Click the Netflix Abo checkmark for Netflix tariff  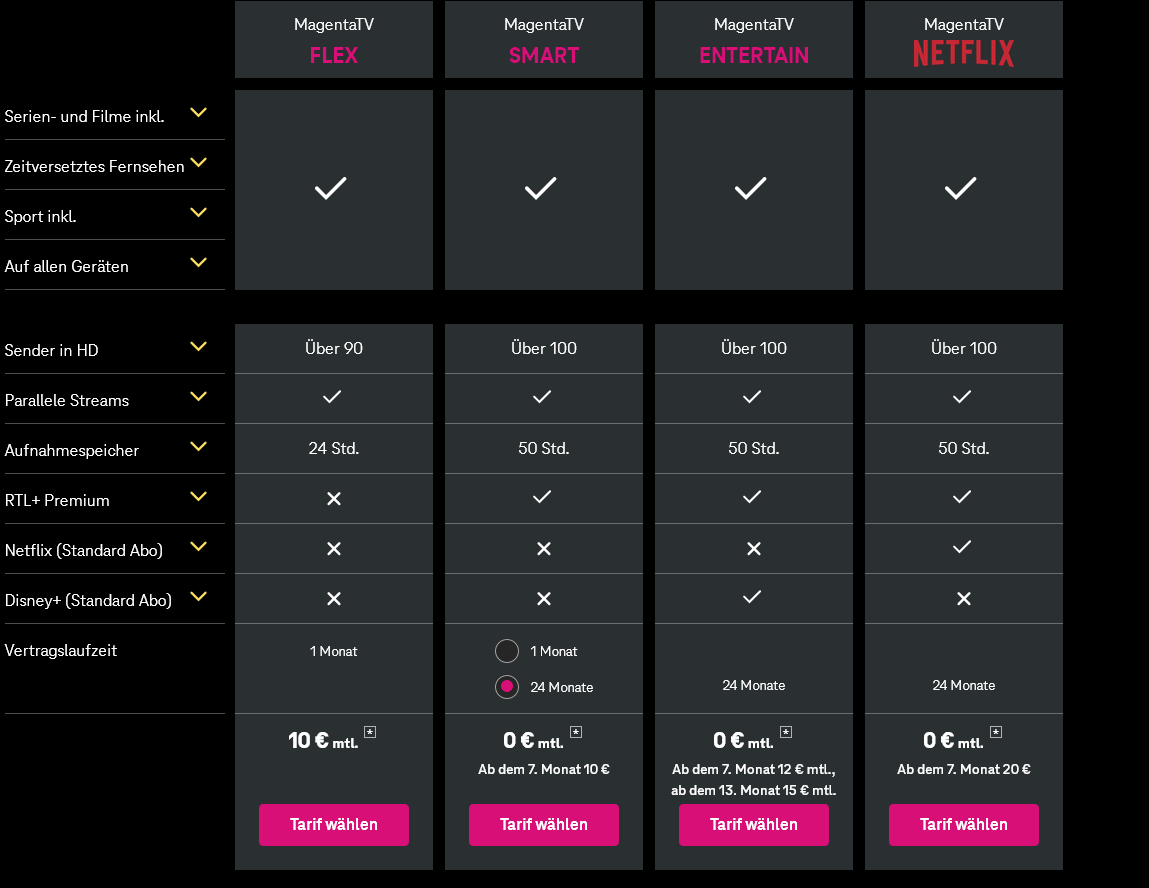pyautogui.click(x=962, y=547)
